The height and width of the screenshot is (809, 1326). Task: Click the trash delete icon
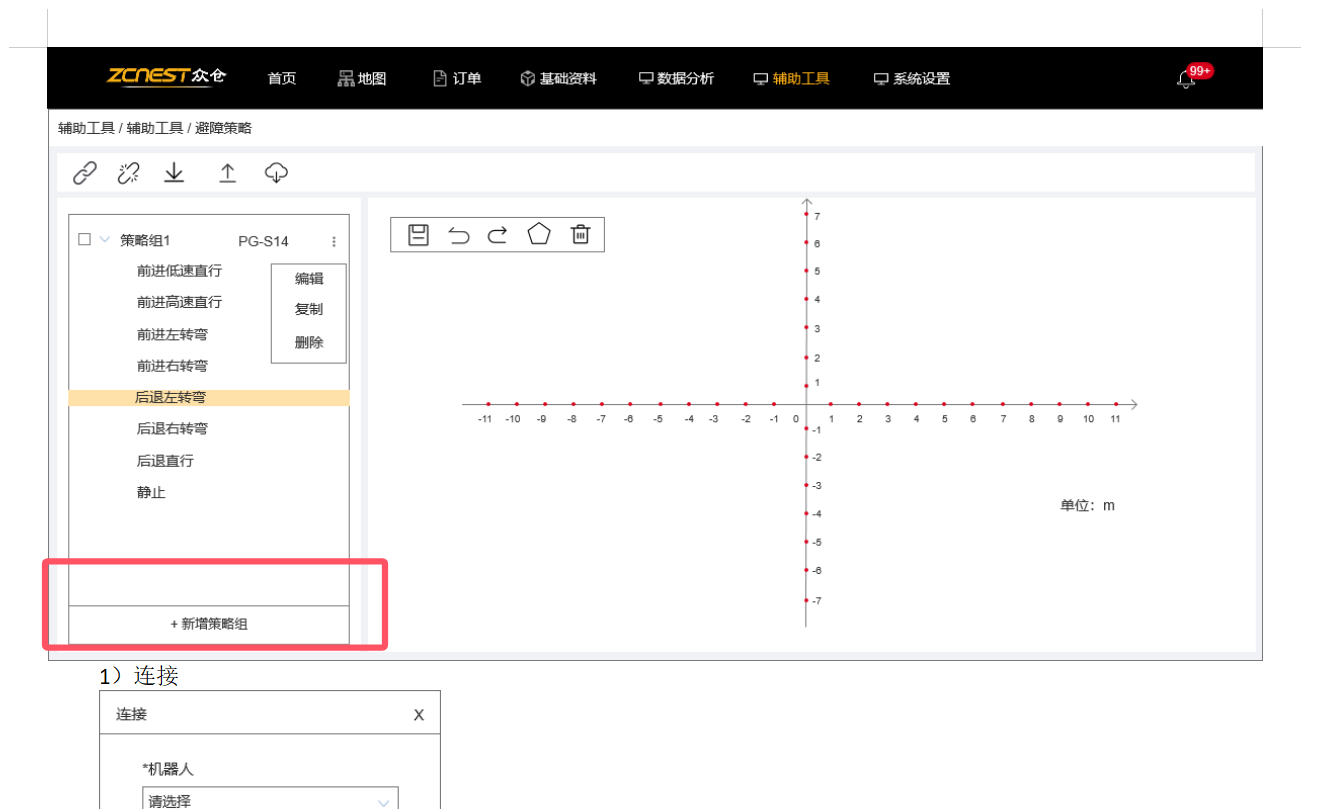(x=580, y=234)
